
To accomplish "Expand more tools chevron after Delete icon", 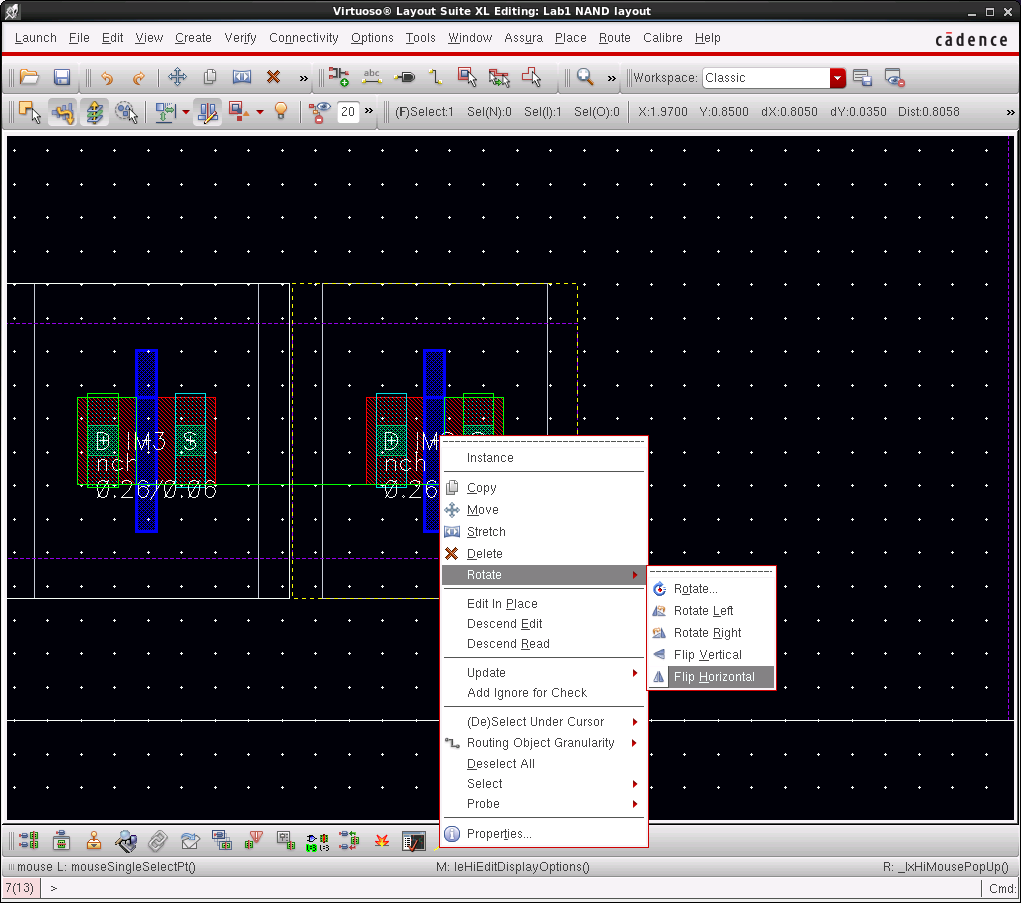I will pyautogui.click(x=303, y=78).
